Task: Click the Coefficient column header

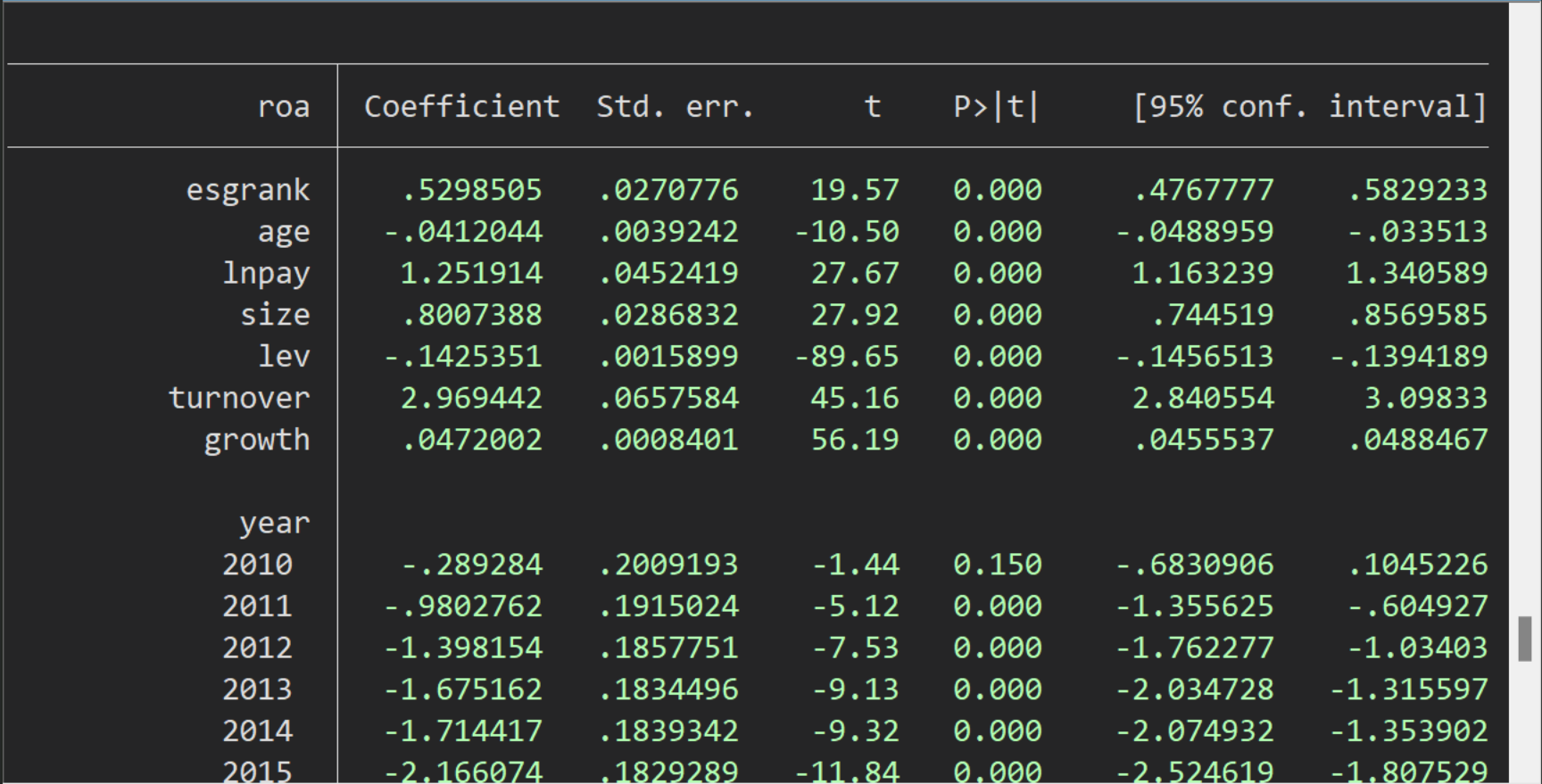Action: [x=461, y=107]
